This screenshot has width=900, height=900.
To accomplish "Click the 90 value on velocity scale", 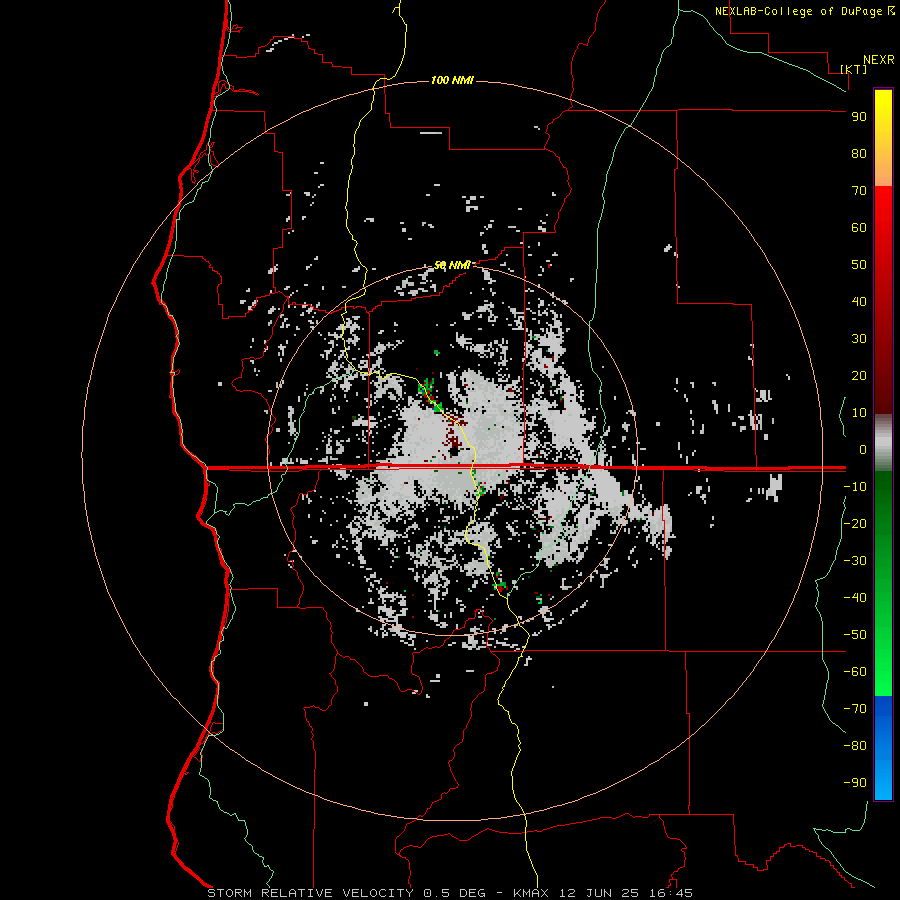I will point(859,117).
